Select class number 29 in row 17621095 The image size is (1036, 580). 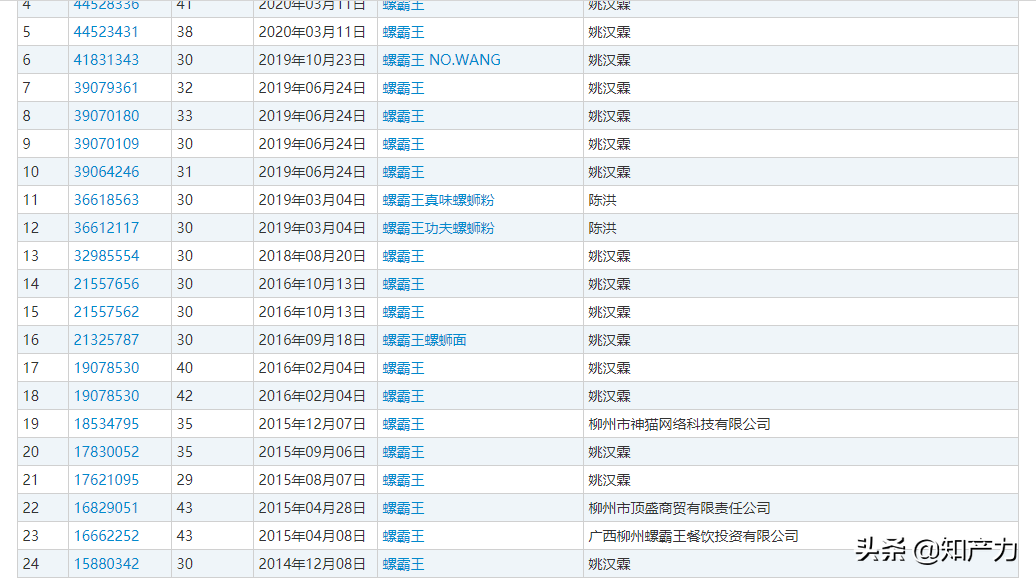(184, 480)
